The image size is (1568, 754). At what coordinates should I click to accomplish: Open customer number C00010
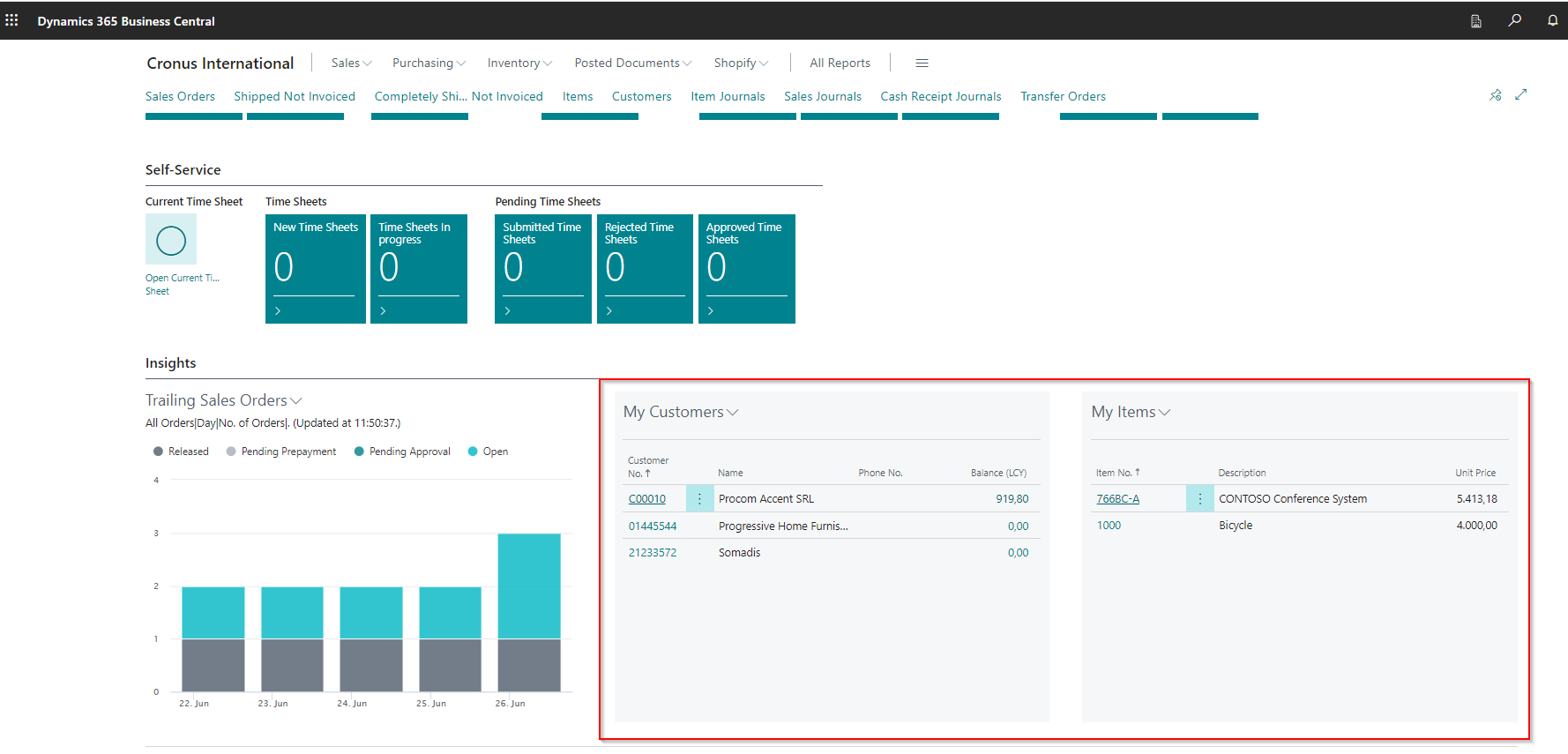pos(647,499)
